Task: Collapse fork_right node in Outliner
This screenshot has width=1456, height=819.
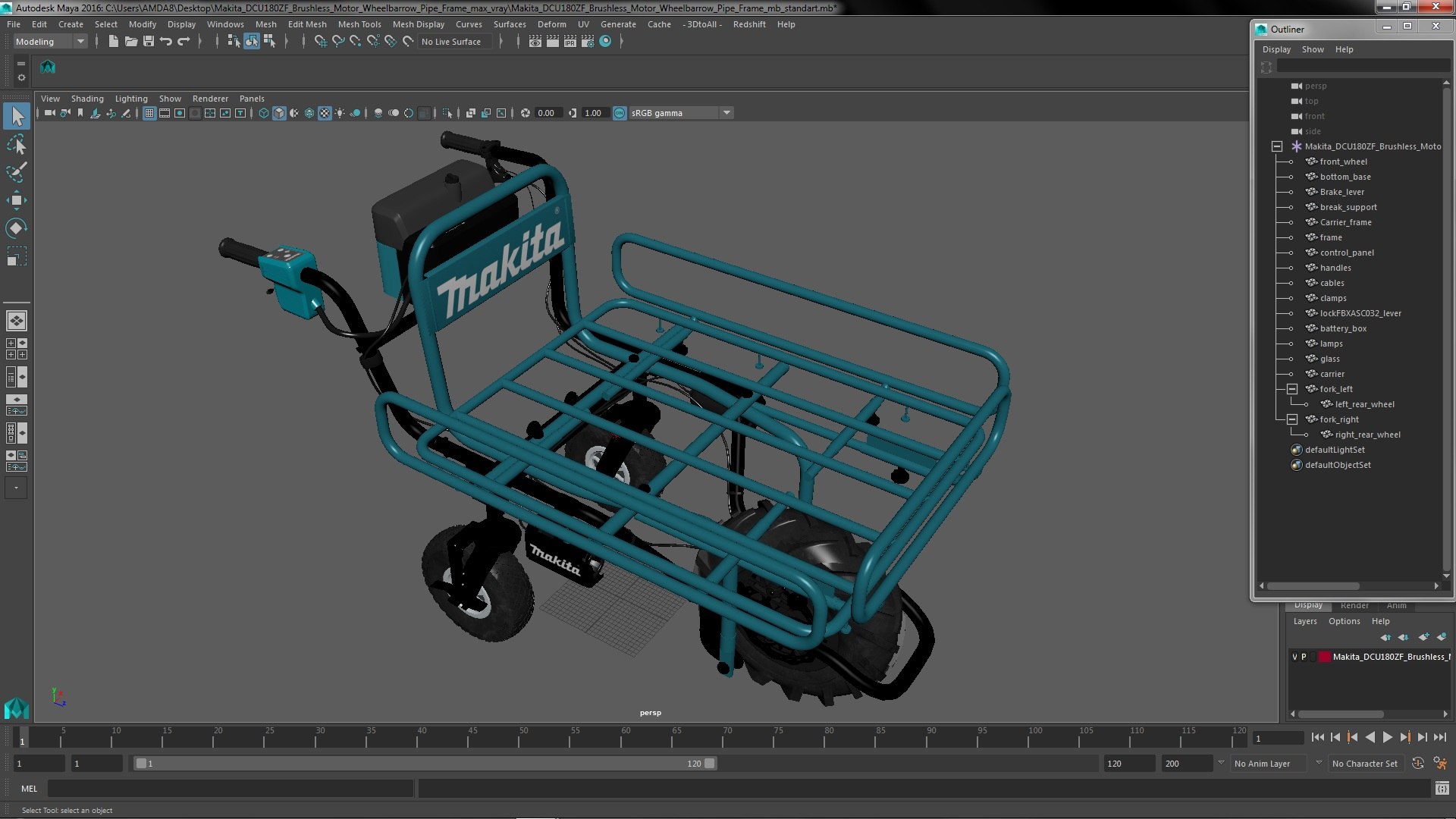Action: (1292, 419)
